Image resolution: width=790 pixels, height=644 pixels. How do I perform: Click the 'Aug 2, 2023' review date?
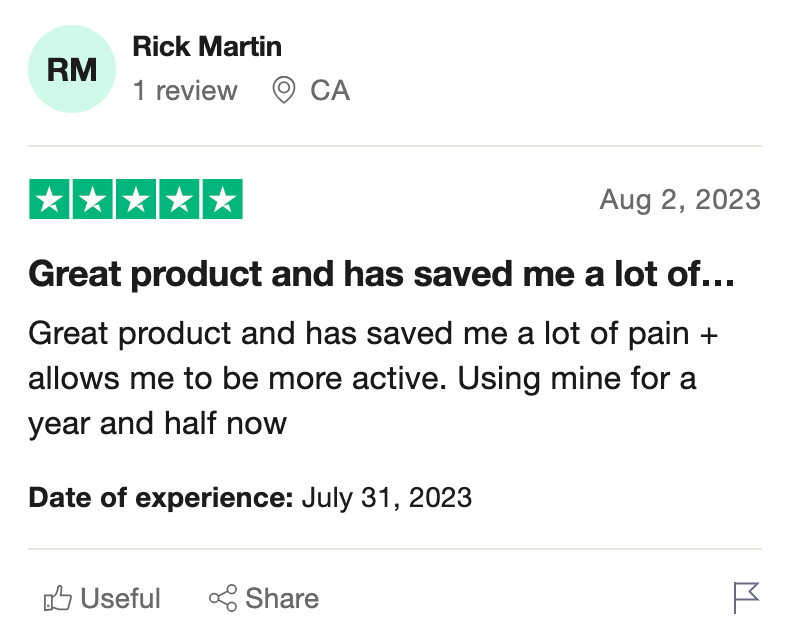(x=680, y=200)
